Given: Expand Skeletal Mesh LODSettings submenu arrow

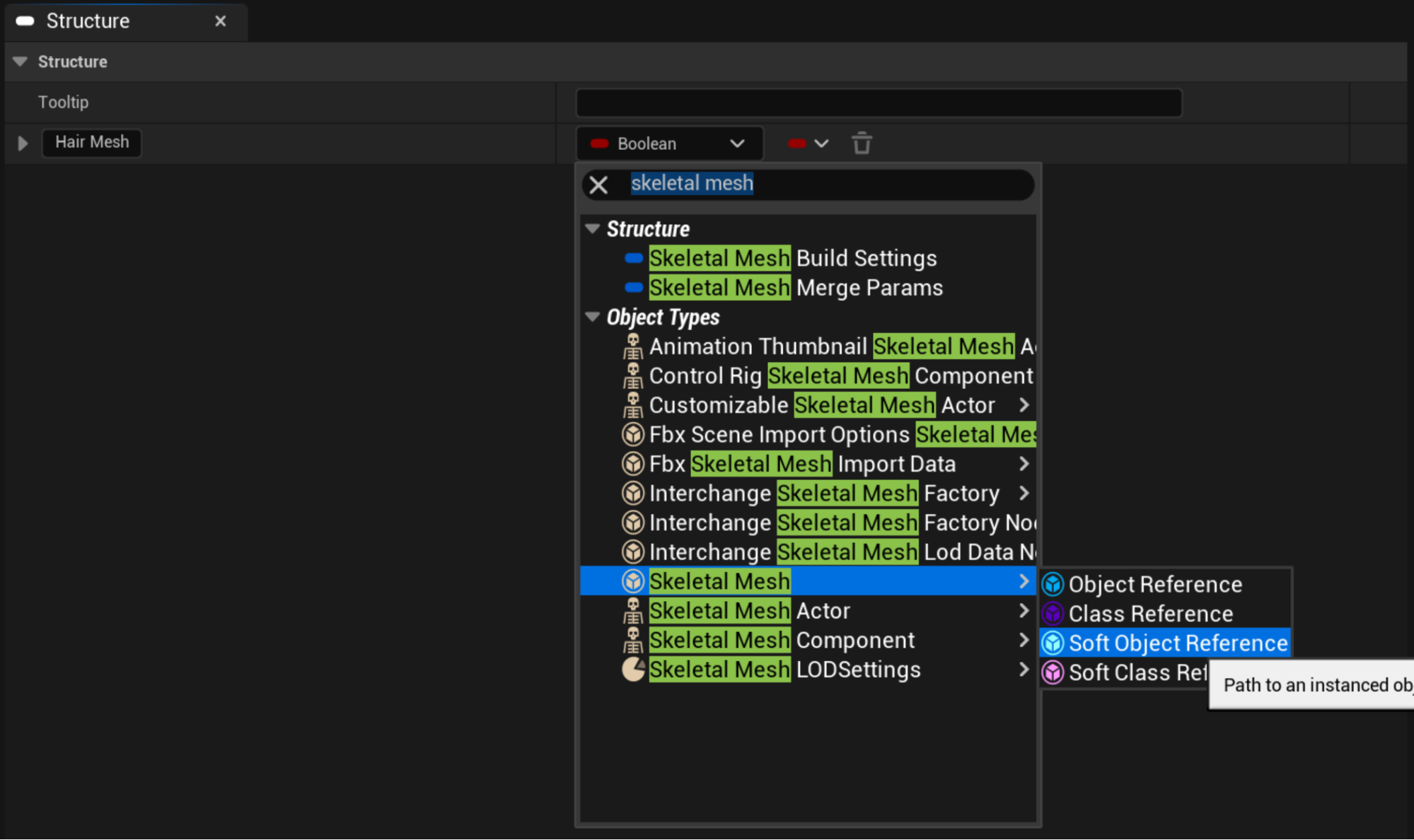Looking at the screenshot, I should coord(1024,670).
